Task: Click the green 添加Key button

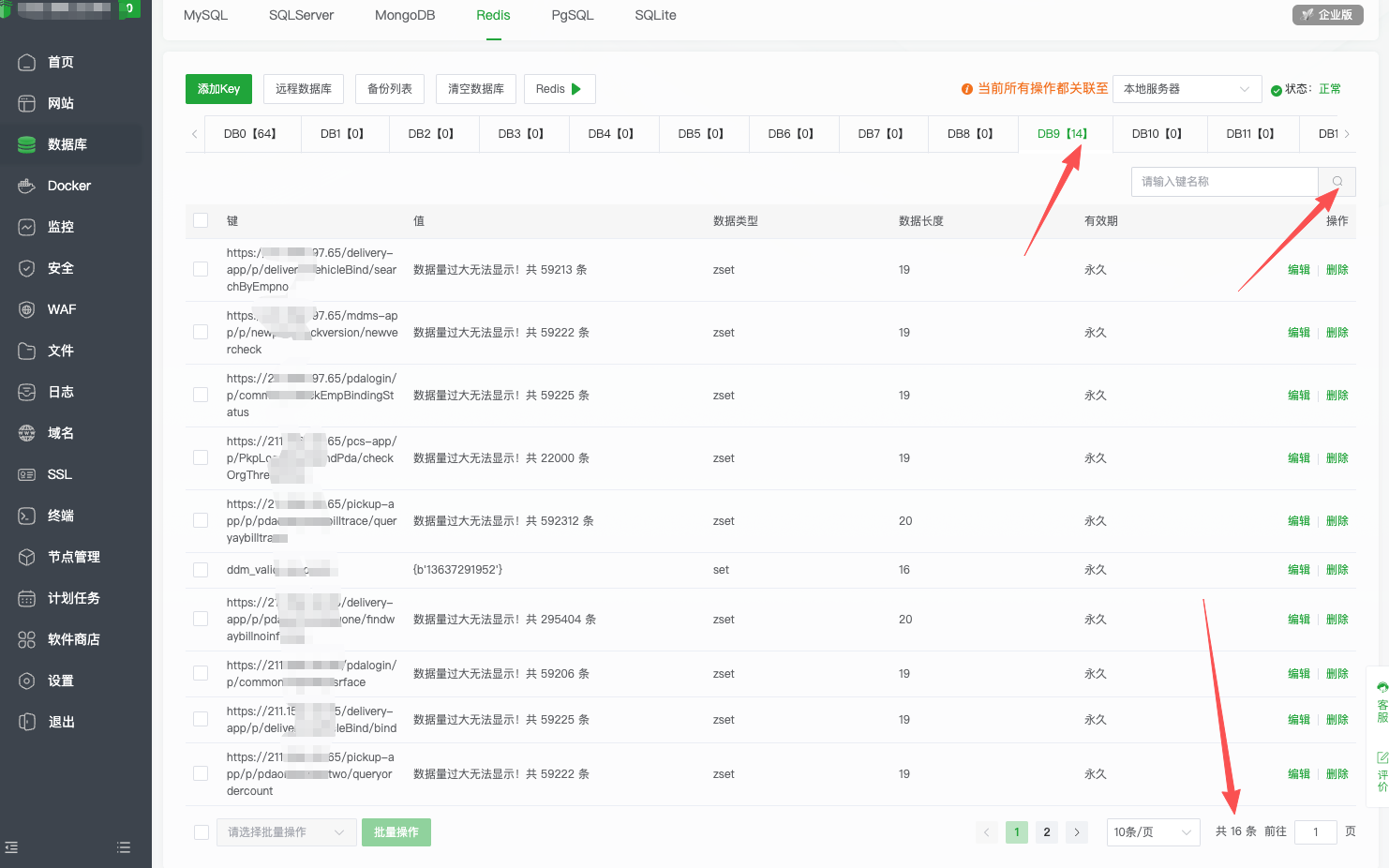Action: [218, 89]
